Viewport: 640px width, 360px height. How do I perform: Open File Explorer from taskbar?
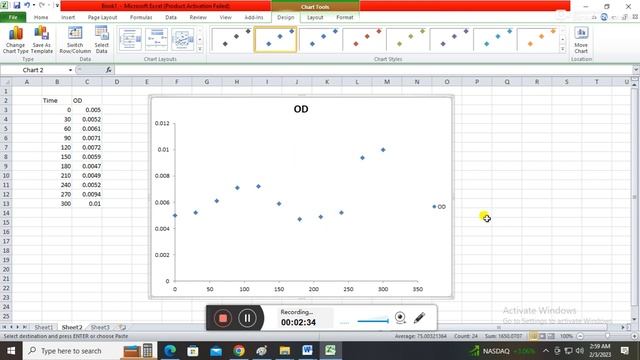(x=285, y=351)
